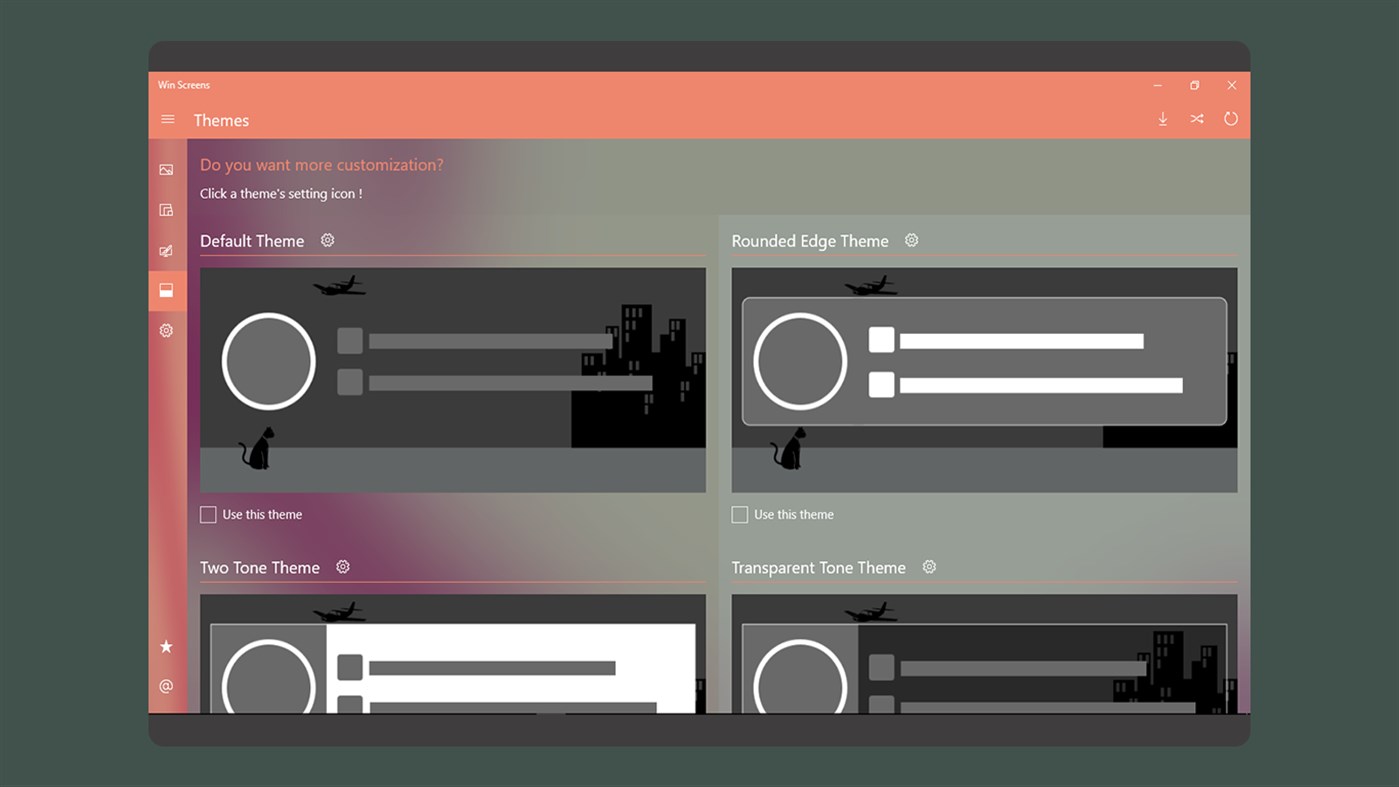Open the Two Tone Theme settings gear
The height and width of the screenshot is (787, 1399).
click(343, 566)
